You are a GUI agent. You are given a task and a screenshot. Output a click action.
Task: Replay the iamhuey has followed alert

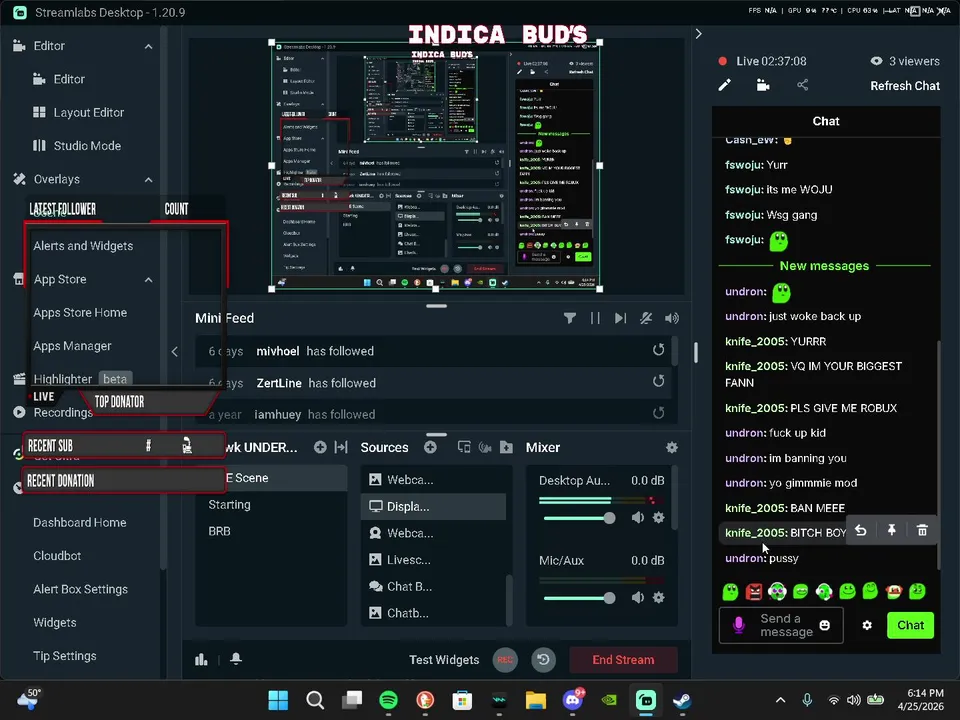pos(658,413)
